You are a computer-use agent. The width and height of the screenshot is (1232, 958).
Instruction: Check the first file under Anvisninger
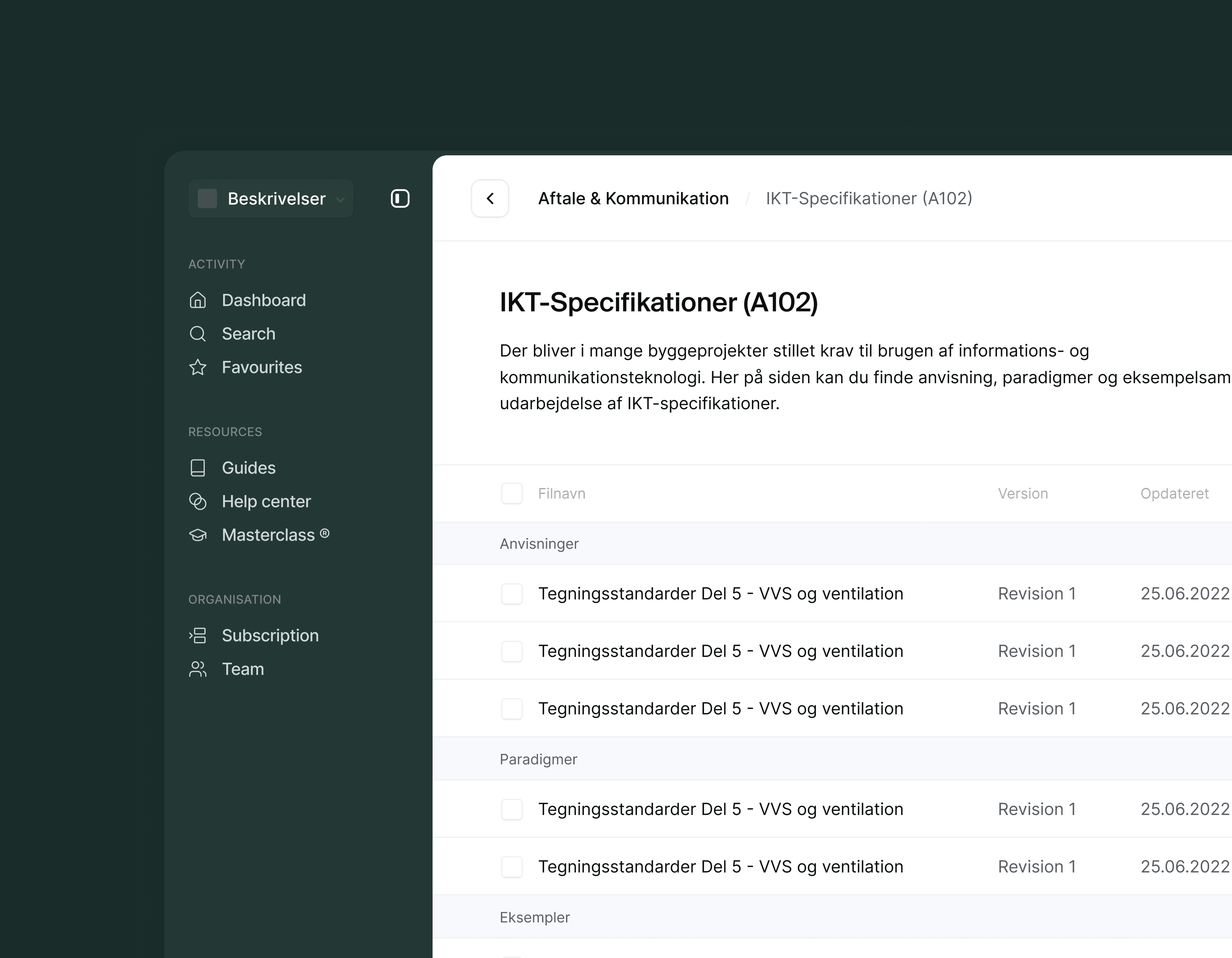click(512, 594)
